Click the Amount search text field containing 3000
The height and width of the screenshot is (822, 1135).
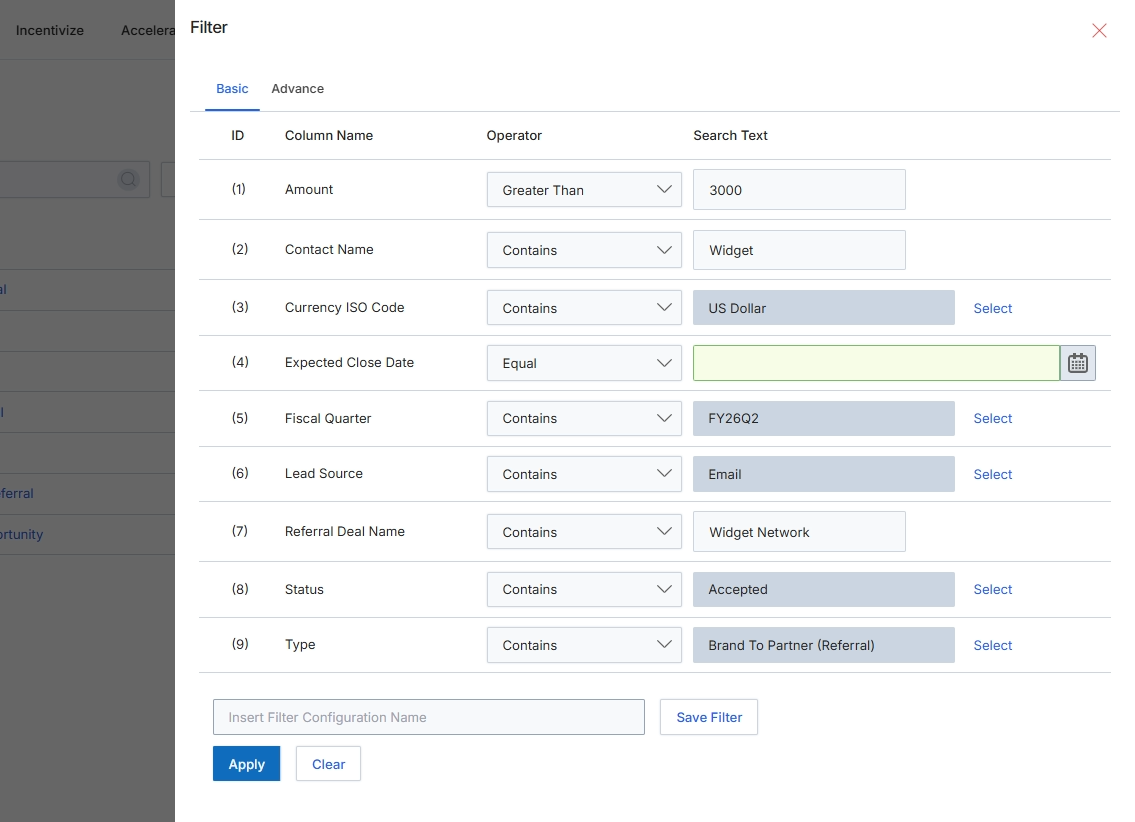(x=799, y=190)
